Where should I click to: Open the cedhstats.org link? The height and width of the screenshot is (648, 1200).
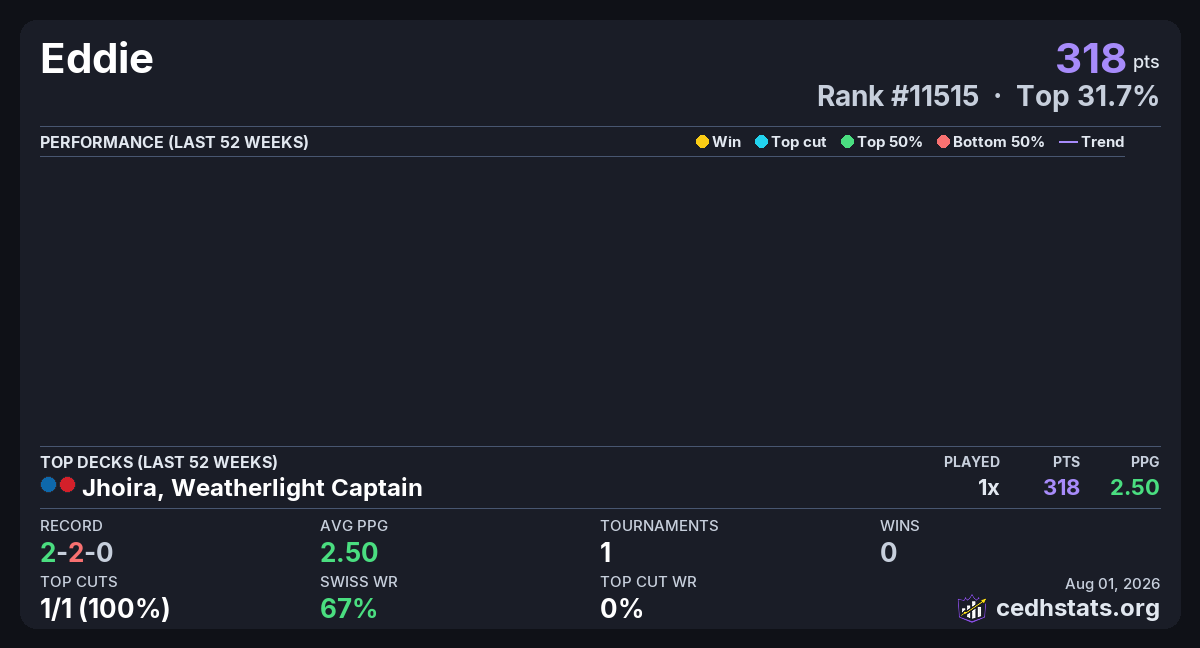pos(1078,608)
